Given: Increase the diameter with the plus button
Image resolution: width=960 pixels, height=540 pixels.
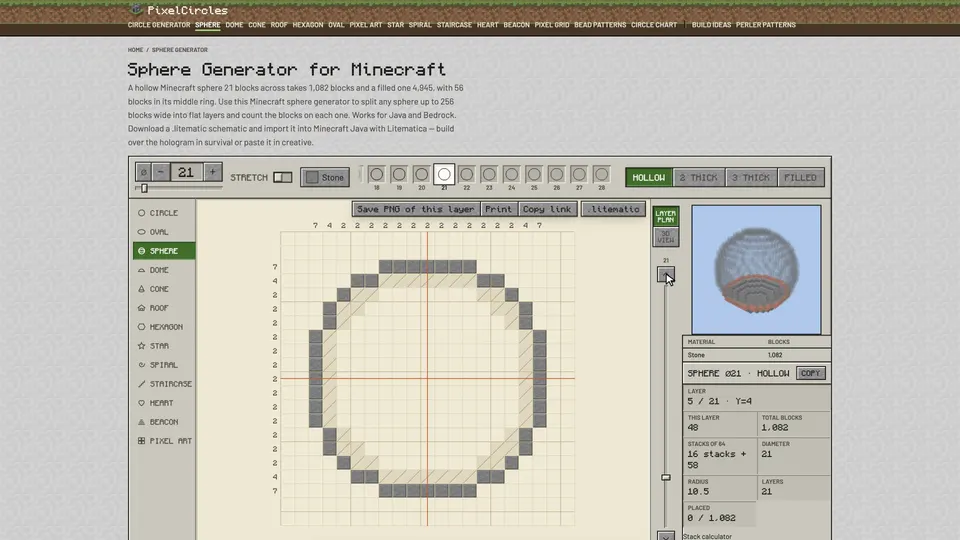Looking at the screenshot, I should [x=212, y=172].
